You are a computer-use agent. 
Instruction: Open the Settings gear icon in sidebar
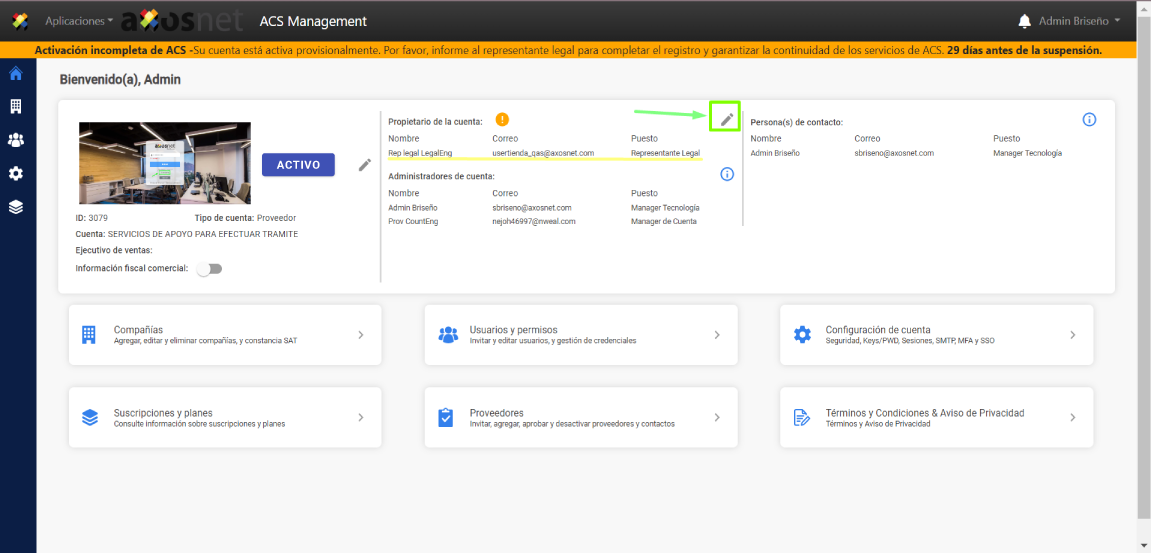click(15, 173)
